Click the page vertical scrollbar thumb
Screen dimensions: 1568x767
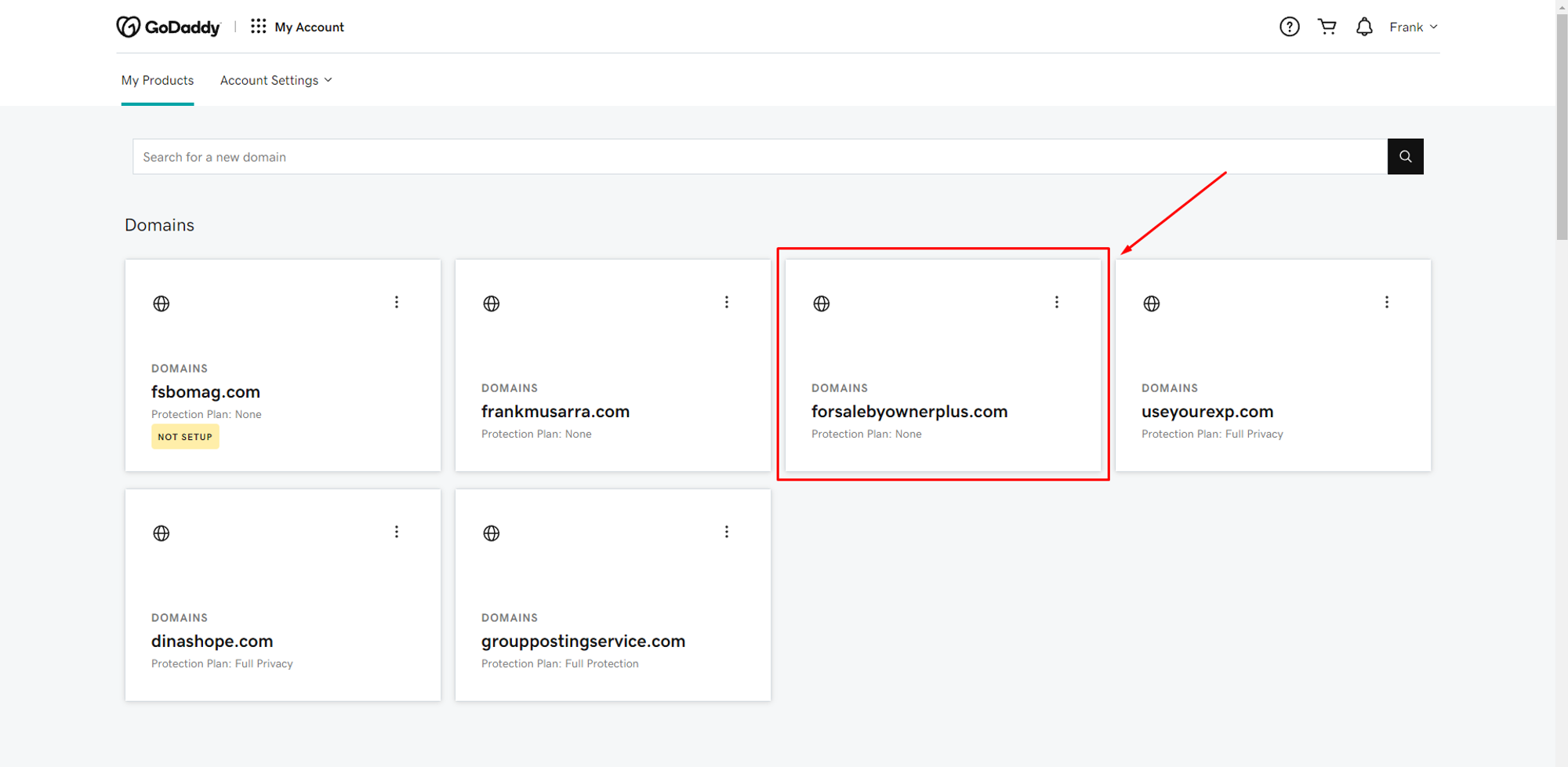click(1562, 125)
